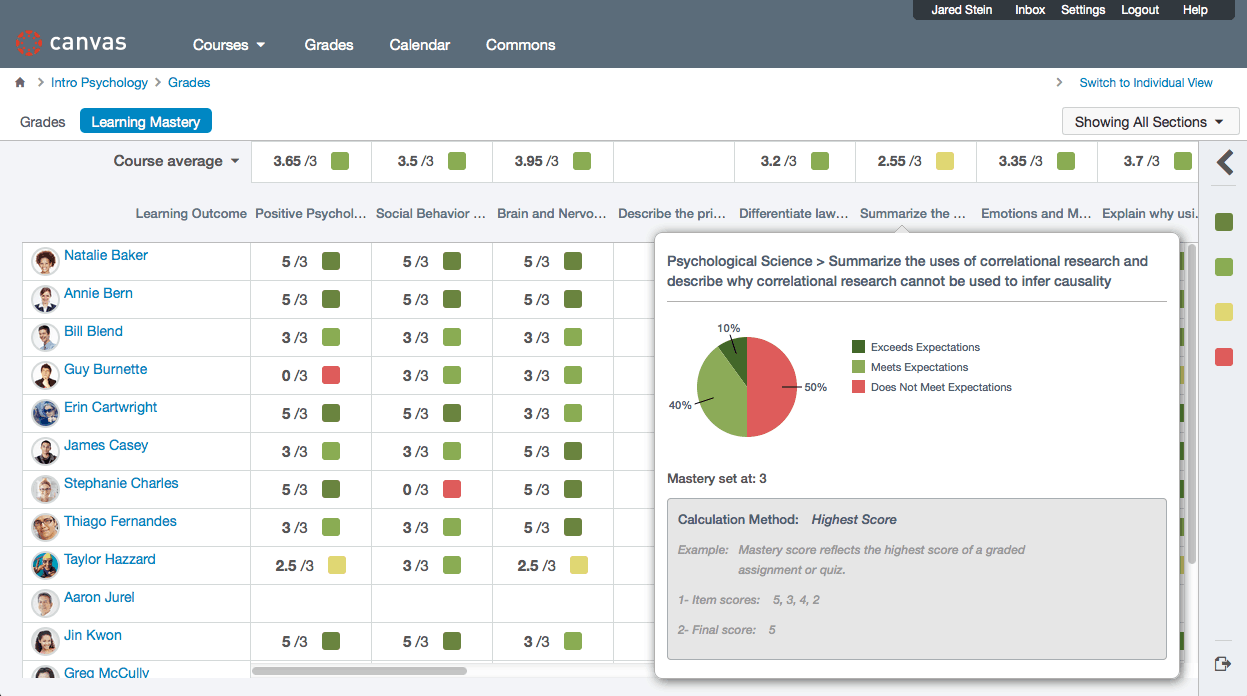This screenshot has height=696, width=1247.
Task: Open the Courses dropdown
Action: coord(228,45)
